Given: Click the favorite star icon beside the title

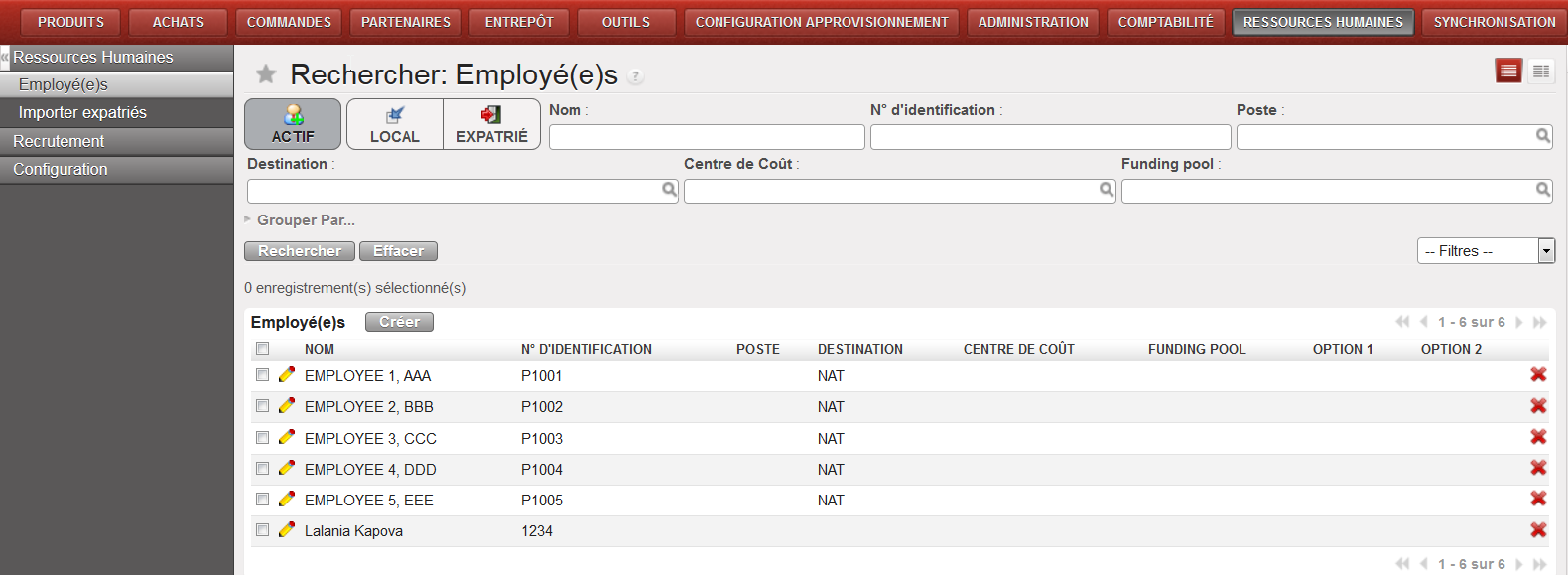Looking at the screenshot, I should tap(266, 74).
